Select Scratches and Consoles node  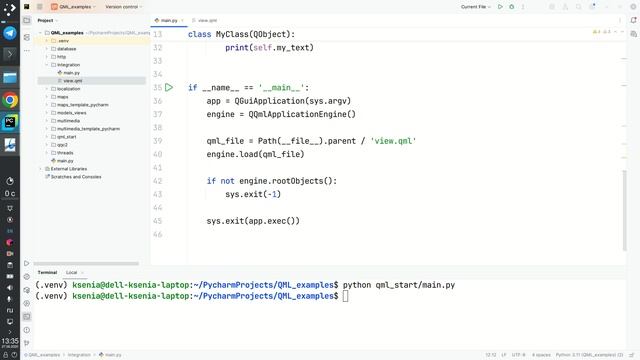tap(76, 177)
